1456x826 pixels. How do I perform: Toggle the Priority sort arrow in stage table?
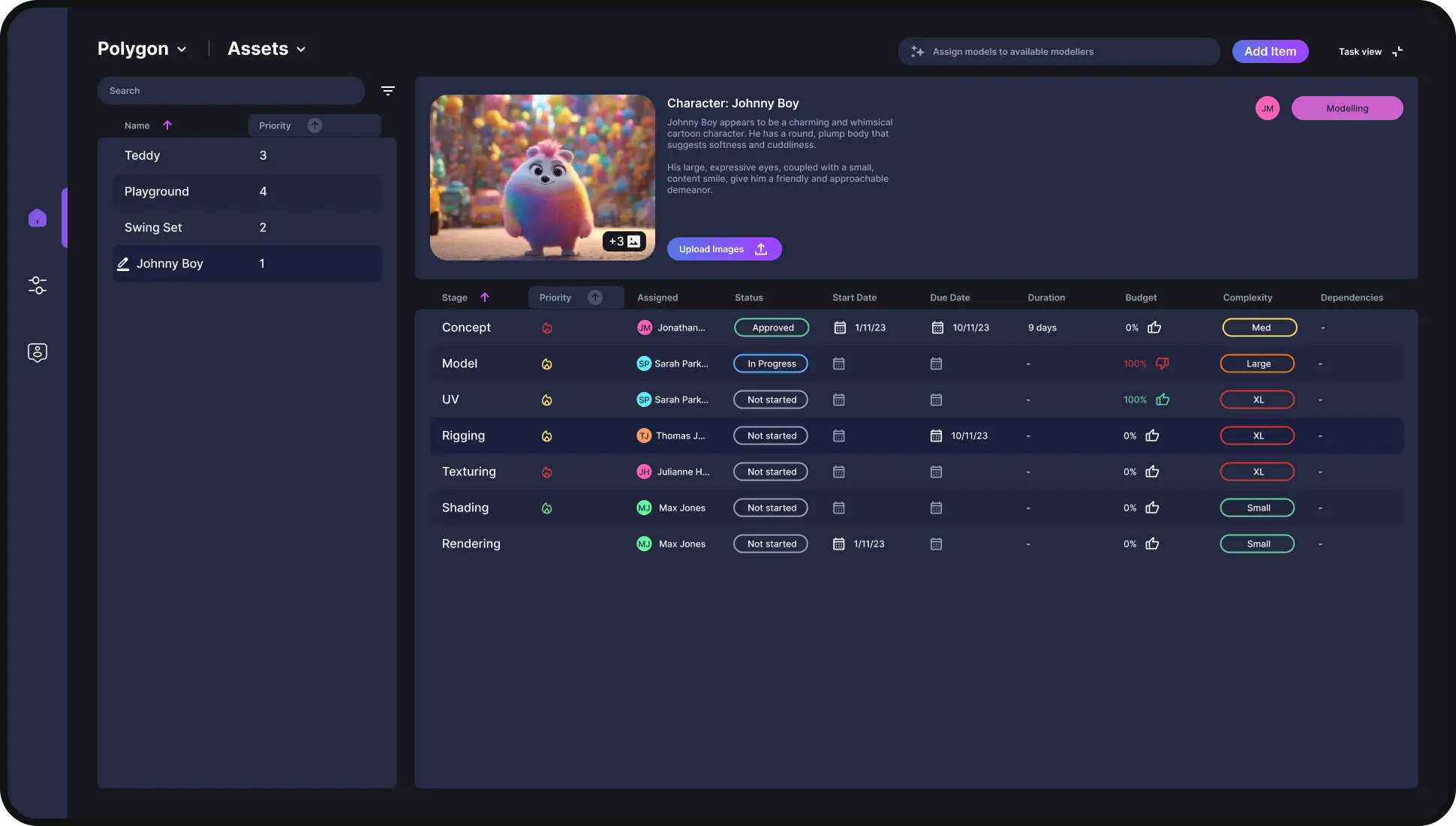pos(594,297)
